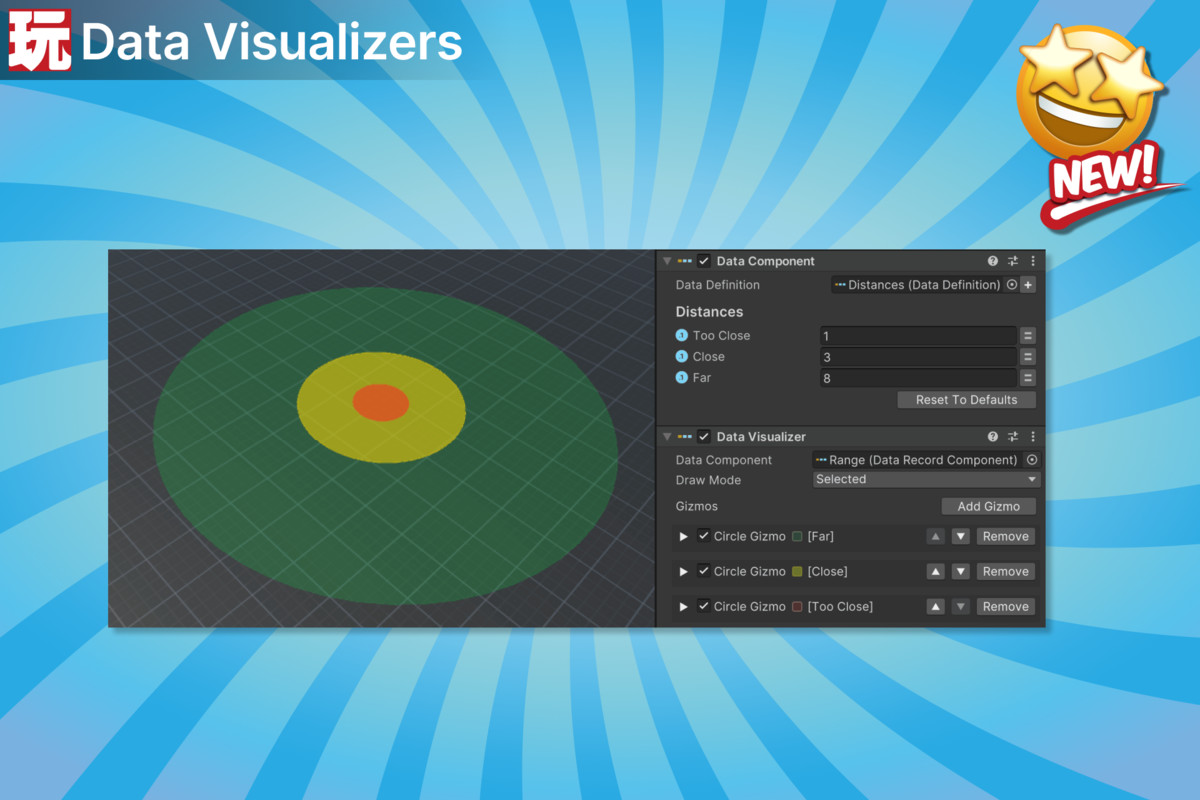Click Reset To Defaults button
Screen dimensions: 1200x800
click(966, 400)
